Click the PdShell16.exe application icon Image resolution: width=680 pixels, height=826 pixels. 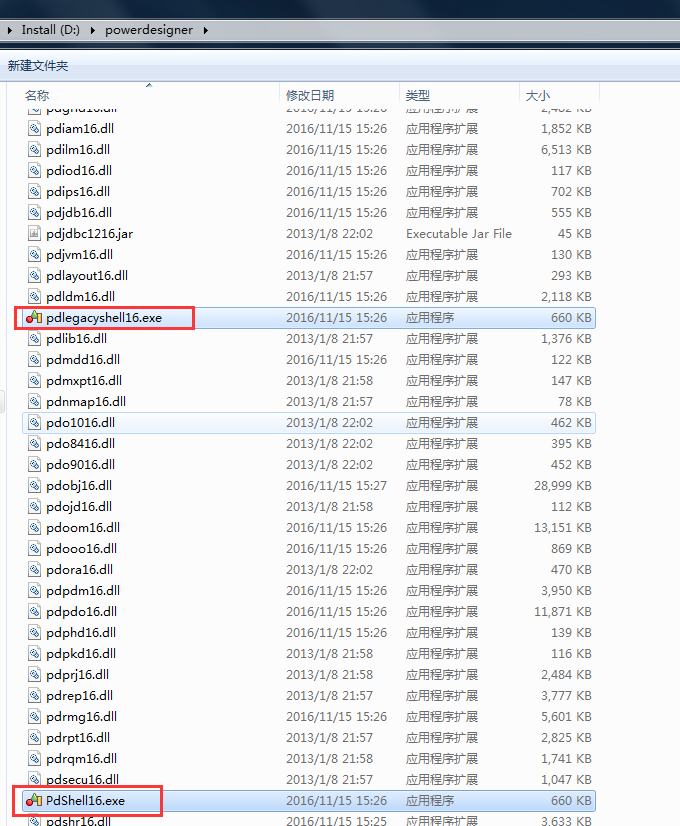[x=34, y=801]
